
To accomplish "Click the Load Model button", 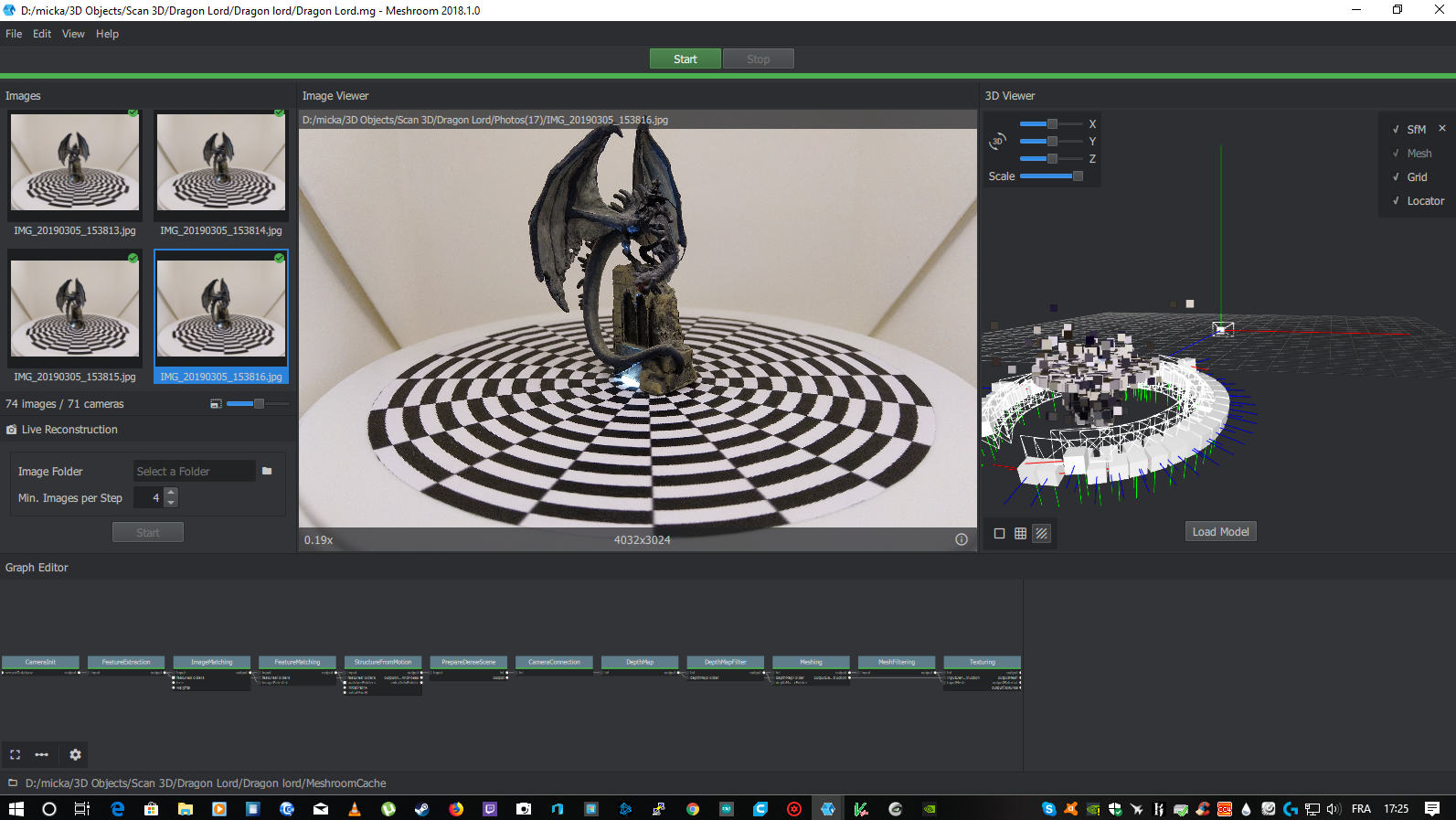I will (1220, 532).
